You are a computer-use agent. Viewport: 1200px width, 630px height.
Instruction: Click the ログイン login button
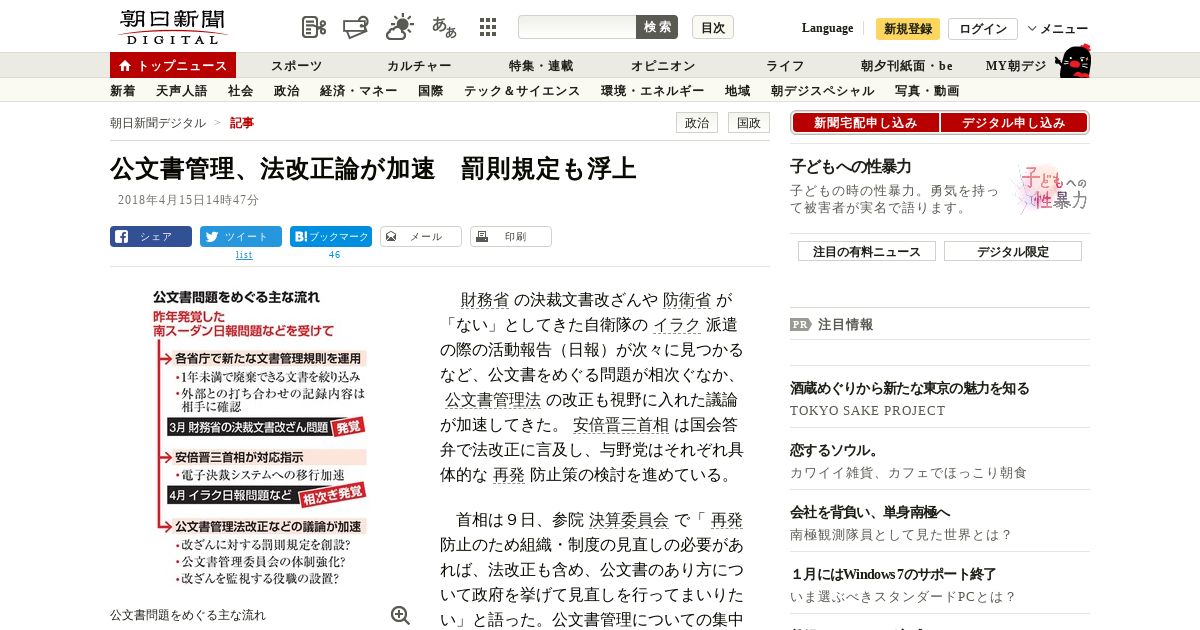pos(983,29)
